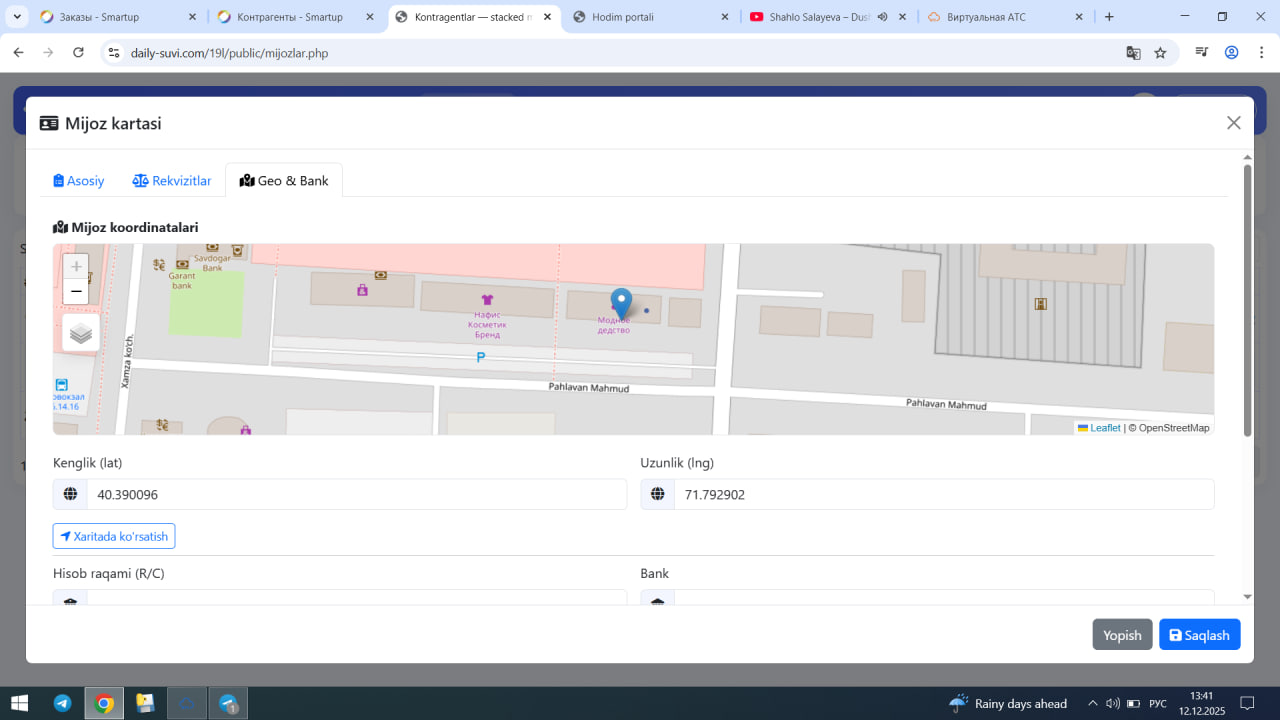
Task: Open the Google Translate icon in address bar
Action: 1133,53
